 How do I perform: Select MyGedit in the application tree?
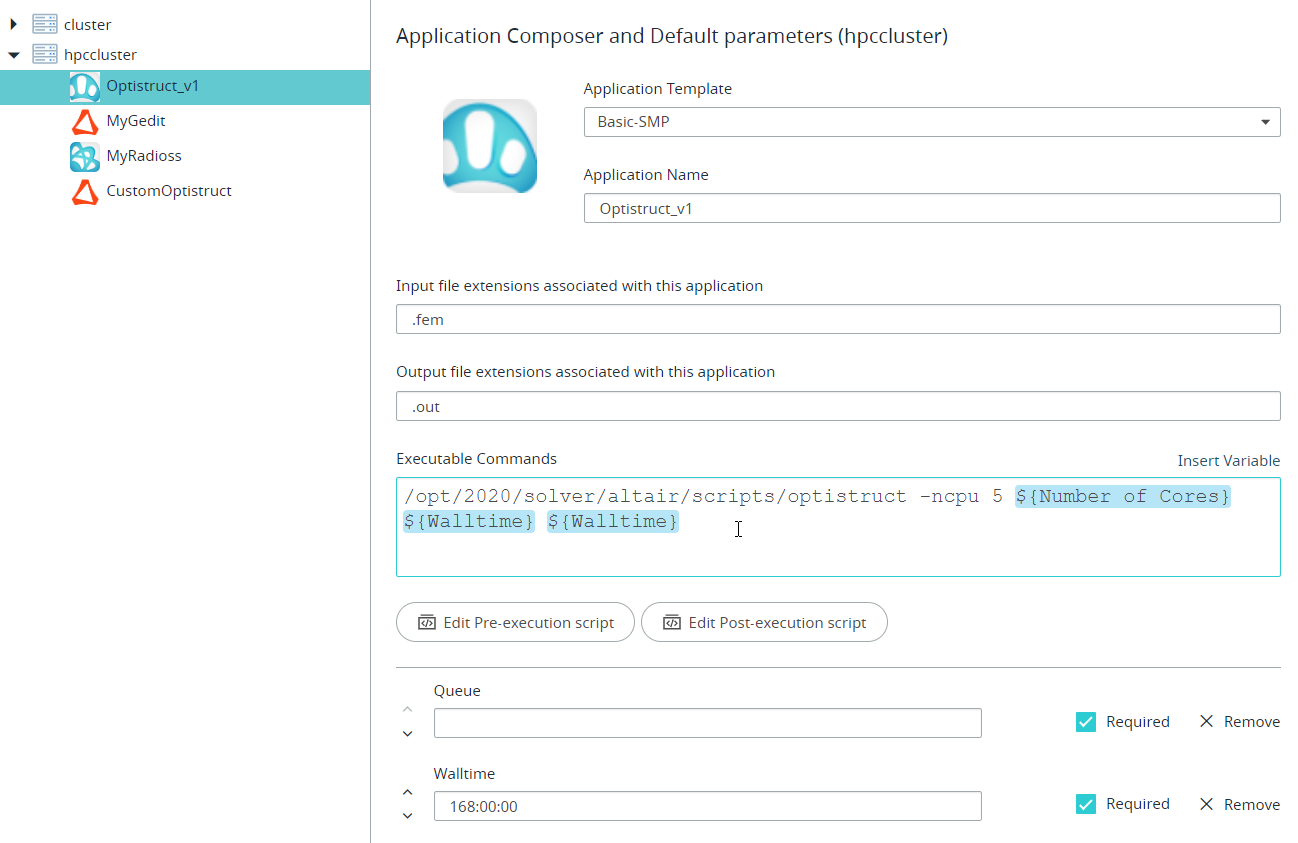click(x=136, y=121)
